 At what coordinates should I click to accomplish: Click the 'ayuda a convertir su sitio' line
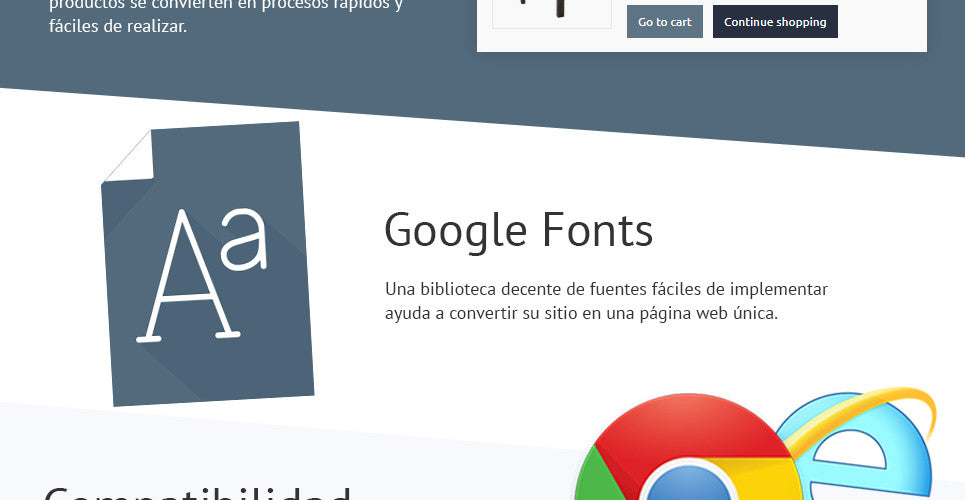click(x=582, y=313)
